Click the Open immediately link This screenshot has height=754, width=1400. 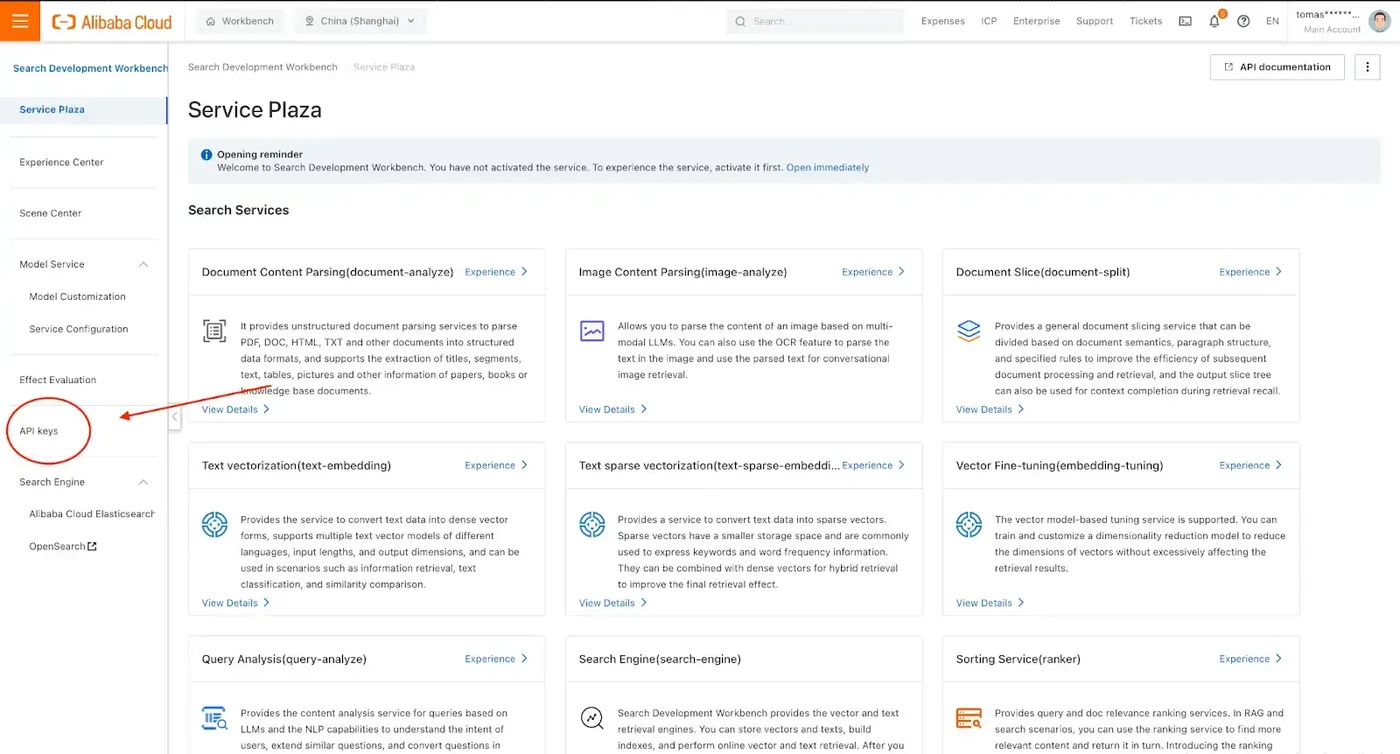click(x=827, y=168)
